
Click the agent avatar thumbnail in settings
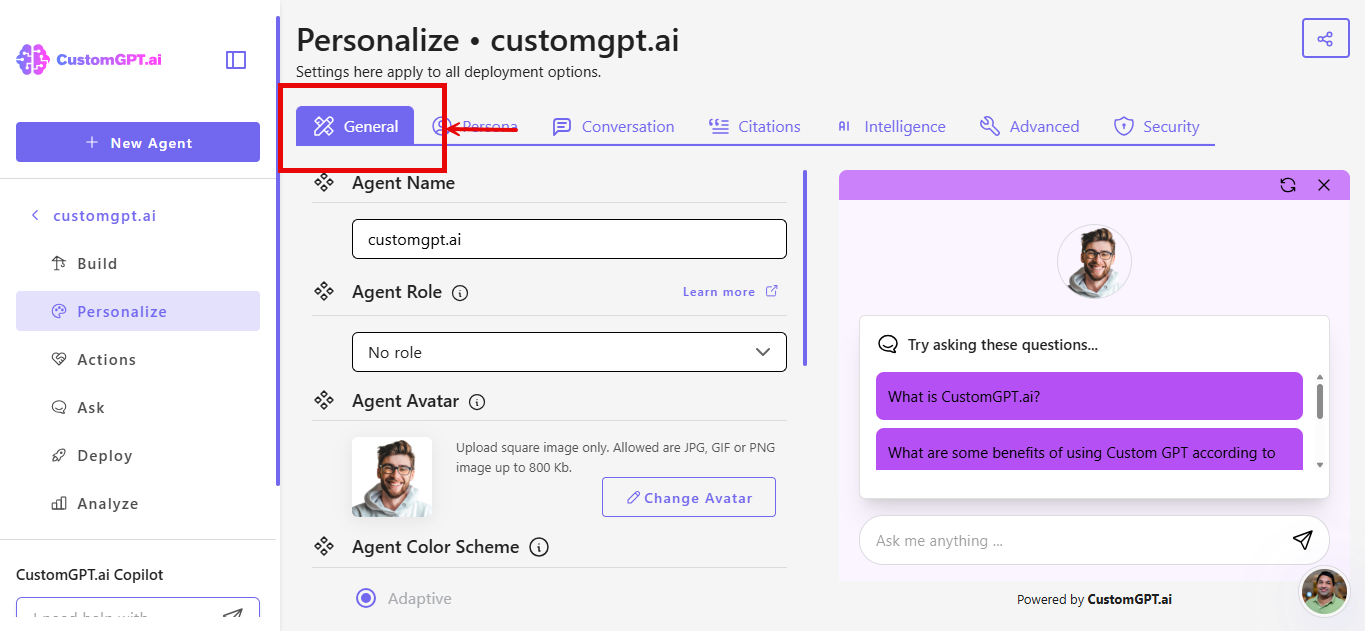tap(392, 477)
